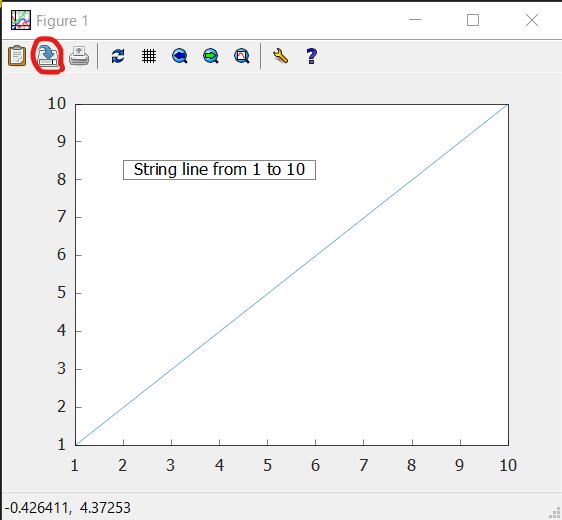Click the gnuplot Figure 1 window icon
This screenshot has height=520, width=562.
click(20, 20)
